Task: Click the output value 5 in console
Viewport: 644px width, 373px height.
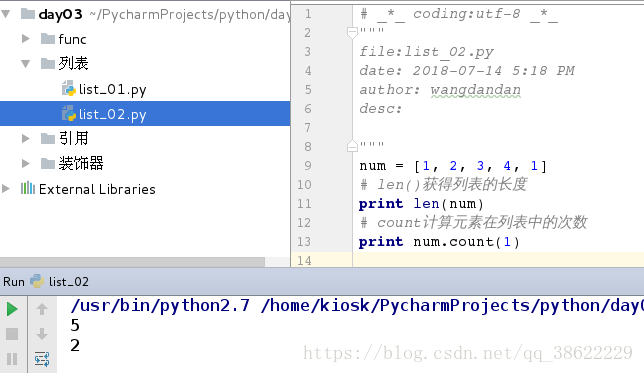Action: (75, 325)
